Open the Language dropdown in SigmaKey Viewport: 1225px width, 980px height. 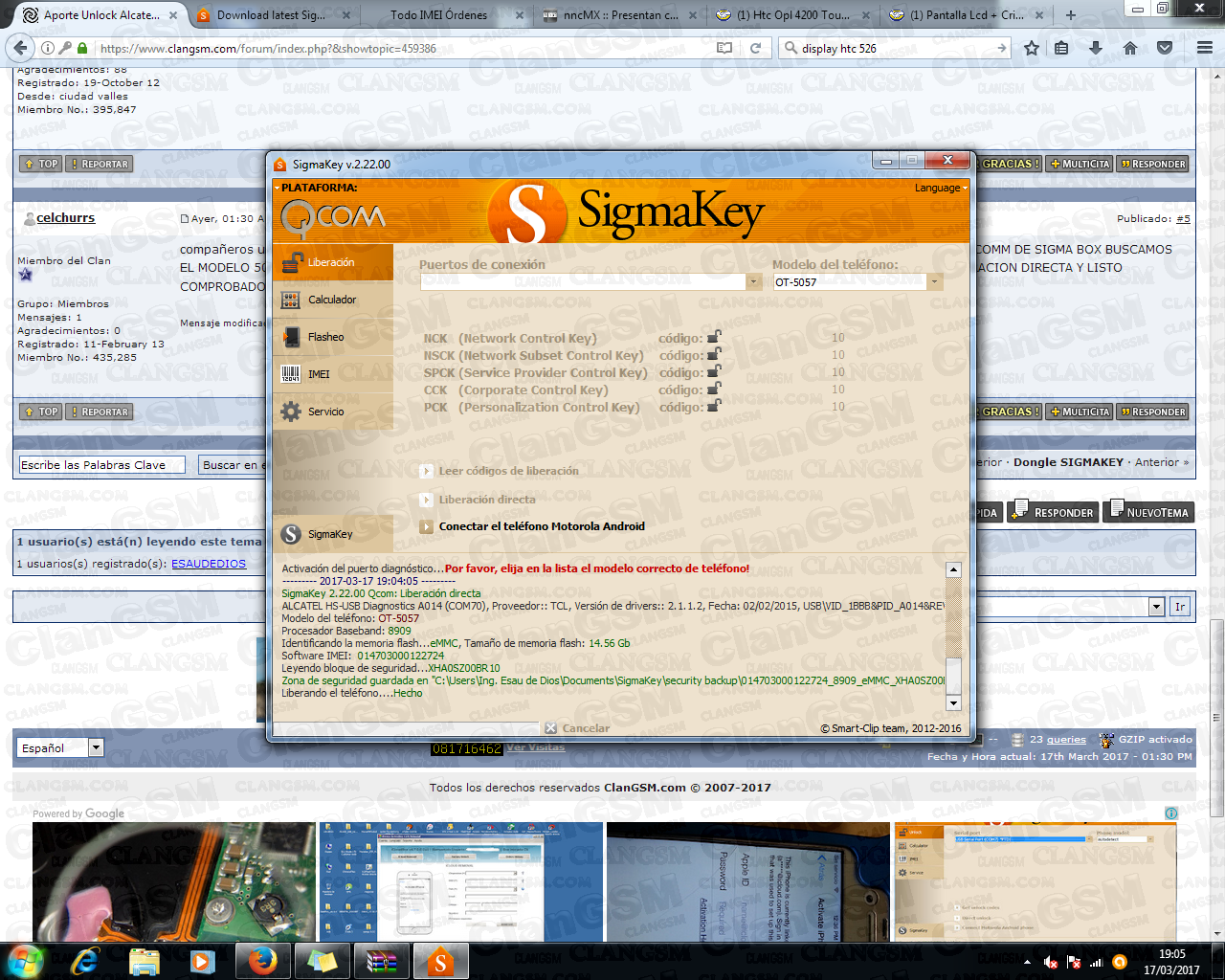(941, 188)
